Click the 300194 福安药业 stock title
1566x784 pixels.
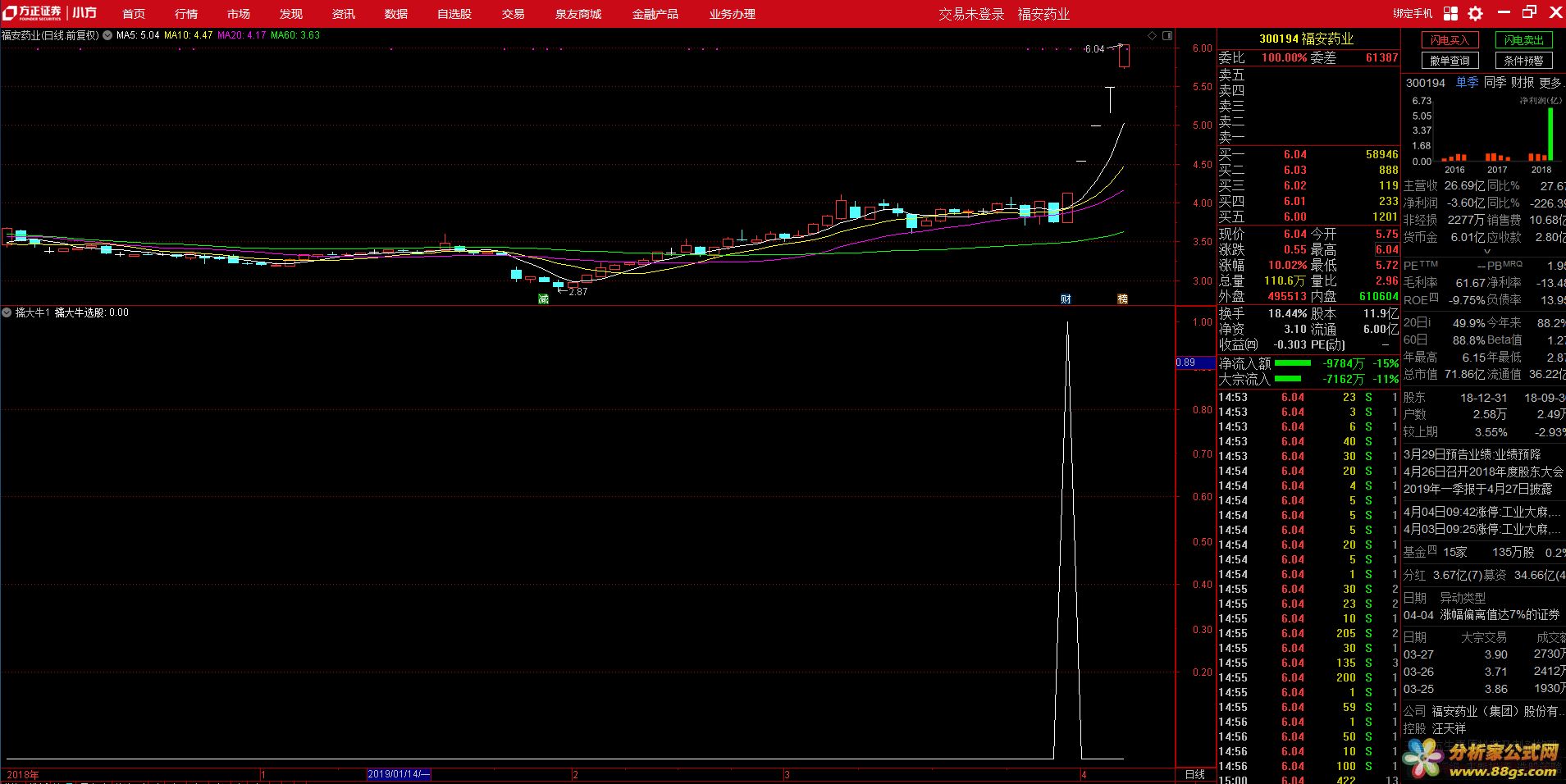pos(1307,39)
